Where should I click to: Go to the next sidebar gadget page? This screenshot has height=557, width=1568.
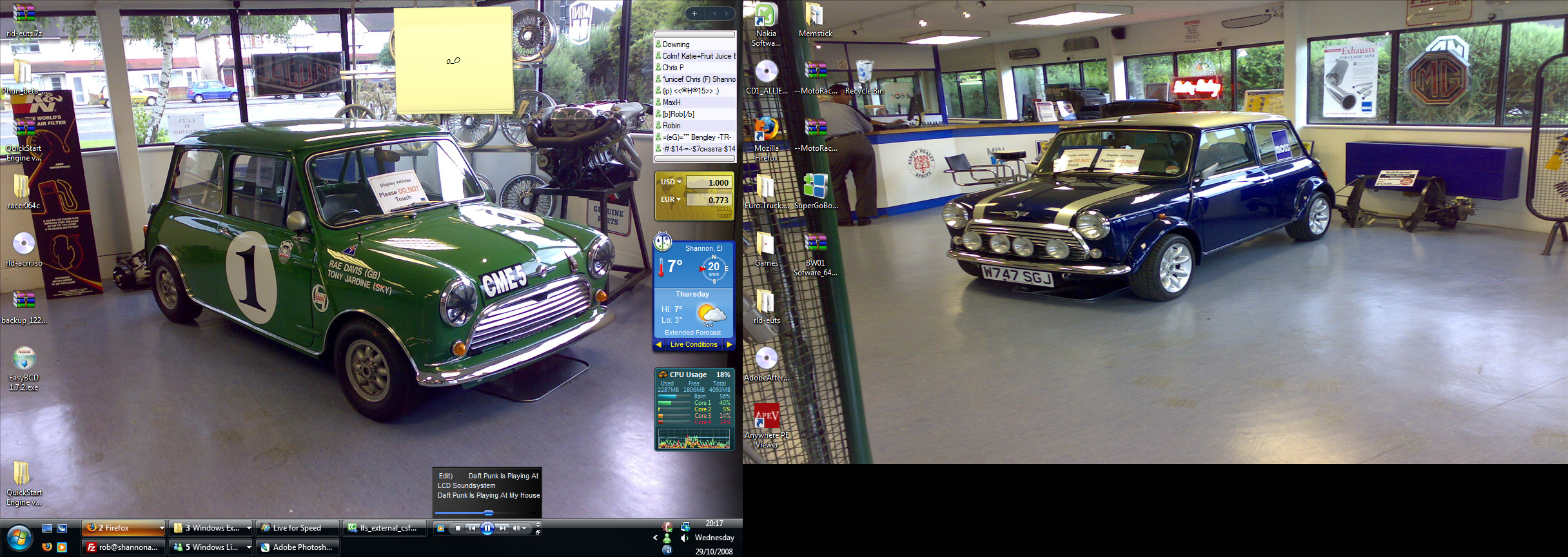click(x=727, y=13)
